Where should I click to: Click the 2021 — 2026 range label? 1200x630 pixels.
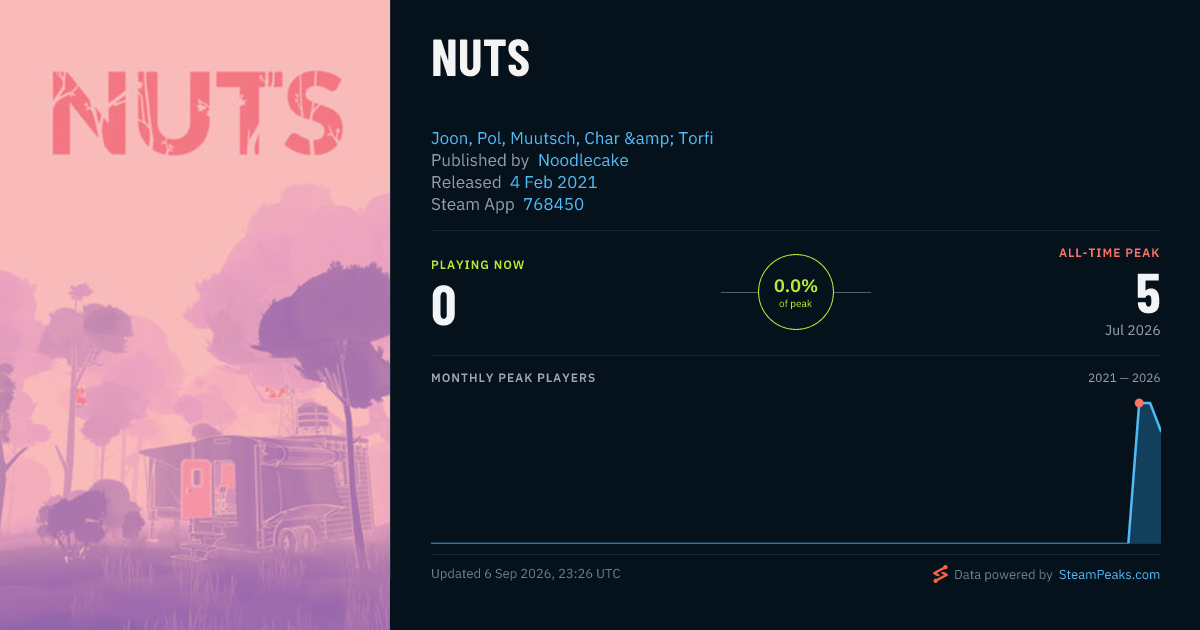click(x=1124, y=378)
